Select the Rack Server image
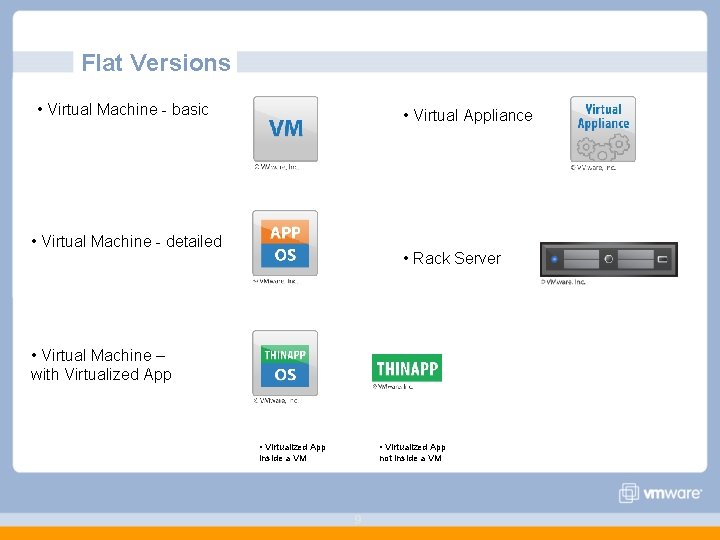The image size is (720, 540). point(609,259)
